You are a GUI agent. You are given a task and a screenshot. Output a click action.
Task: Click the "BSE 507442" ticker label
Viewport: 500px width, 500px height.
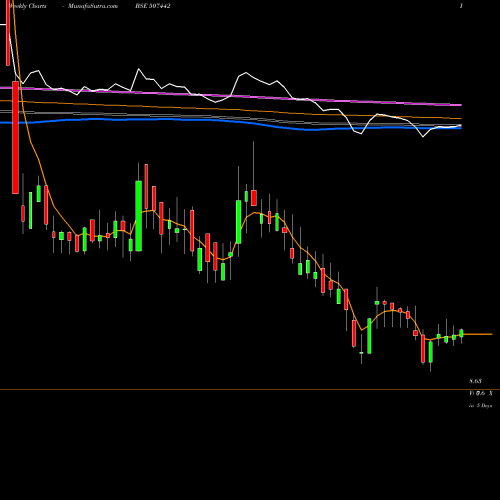coord(153,6)
